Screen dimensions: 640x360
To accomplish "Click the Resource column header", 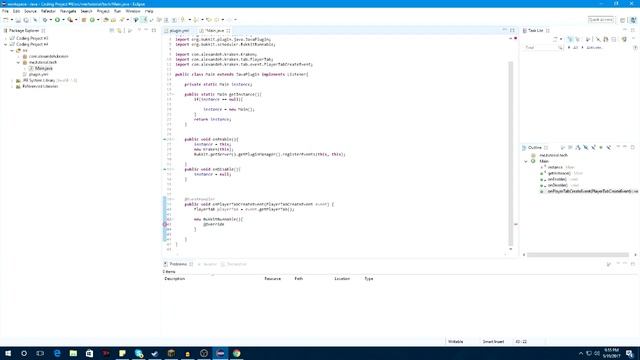I will pyautogui.click(x=273, y=279).
